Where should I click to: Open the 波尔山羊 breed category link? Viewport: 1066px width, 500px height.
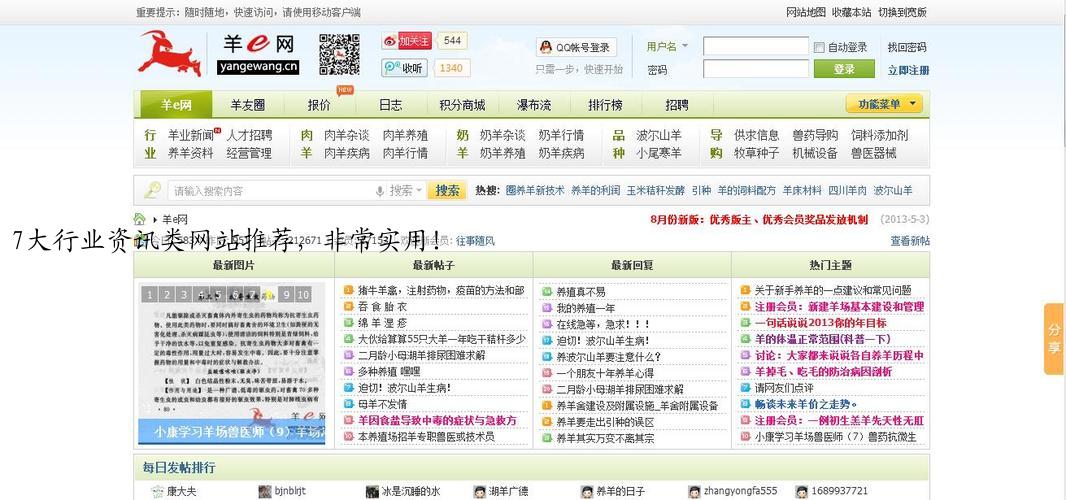[659, 135]
